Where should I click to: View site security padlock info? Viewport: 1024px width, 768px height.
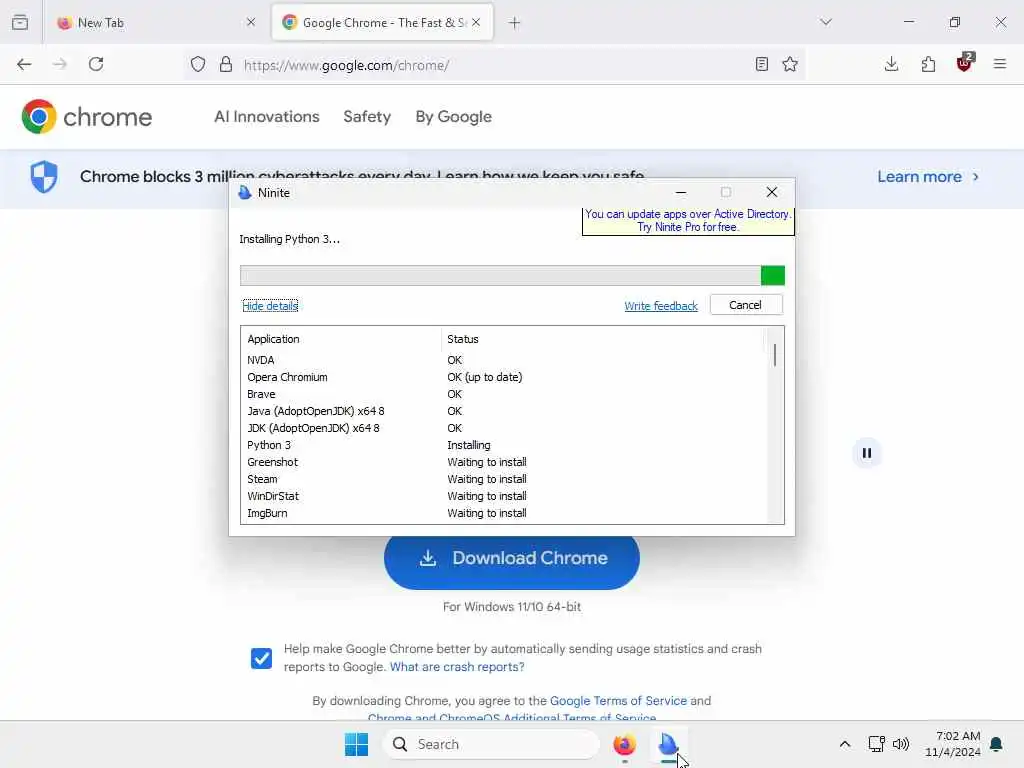(x=226, y=64)
